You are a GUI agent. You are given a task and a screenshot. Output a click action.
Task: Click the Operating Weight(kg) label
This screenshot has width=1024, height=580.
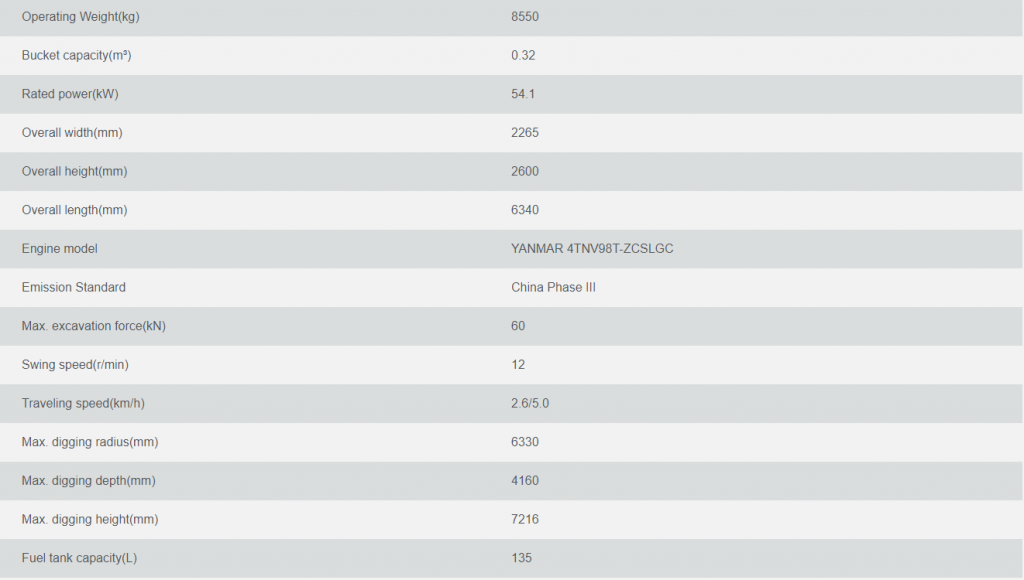[80, 17]
